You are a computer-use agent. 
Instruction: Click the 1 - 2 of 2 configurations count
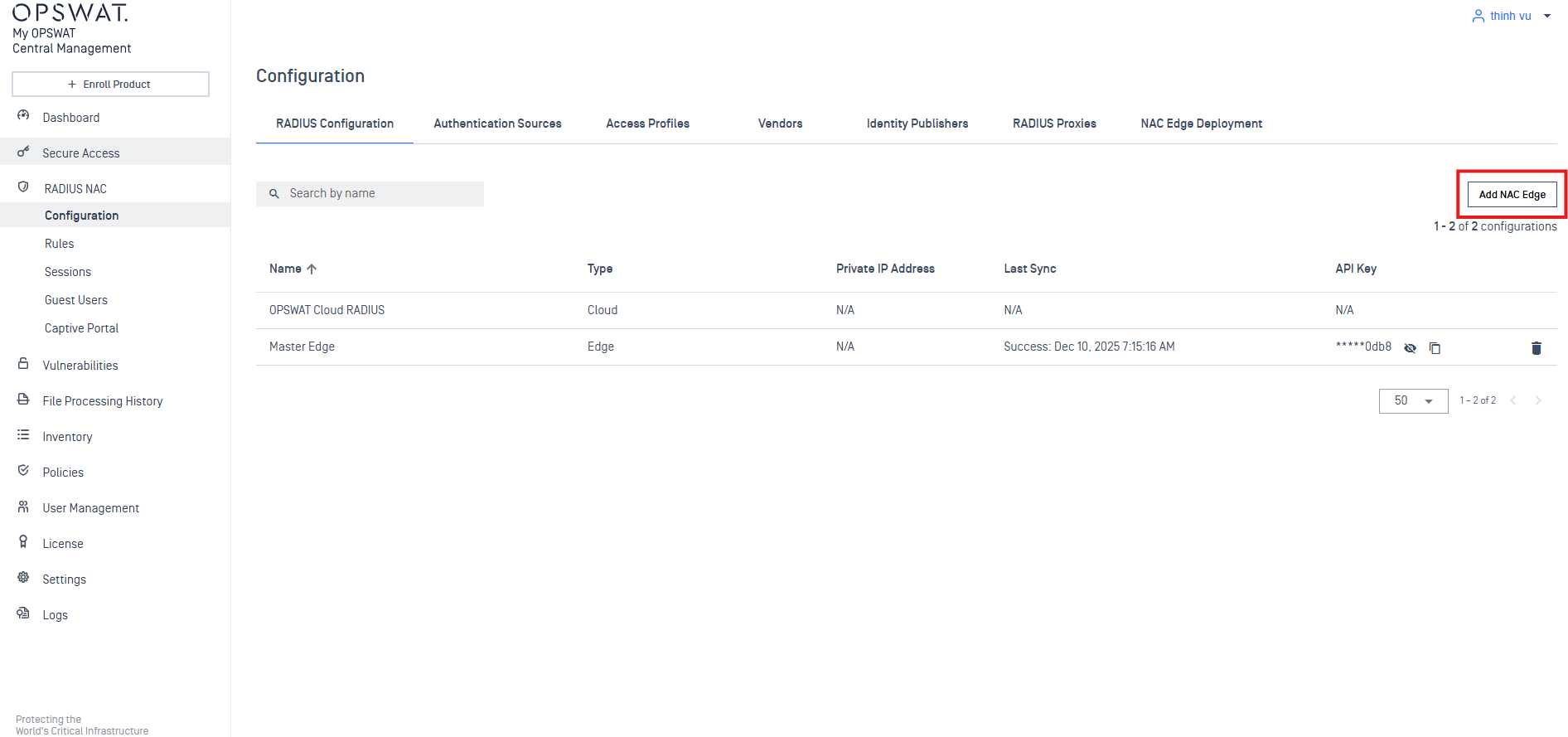pos(1495,226)
